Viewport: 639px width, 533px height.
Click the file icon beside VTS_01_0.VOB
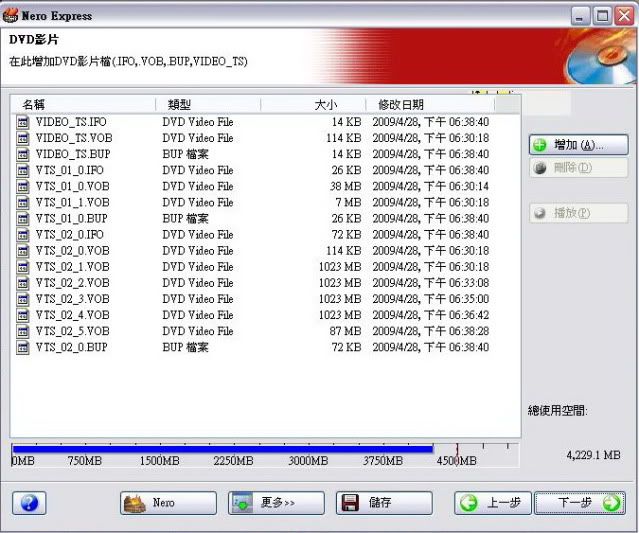click(x=23, y=186)
